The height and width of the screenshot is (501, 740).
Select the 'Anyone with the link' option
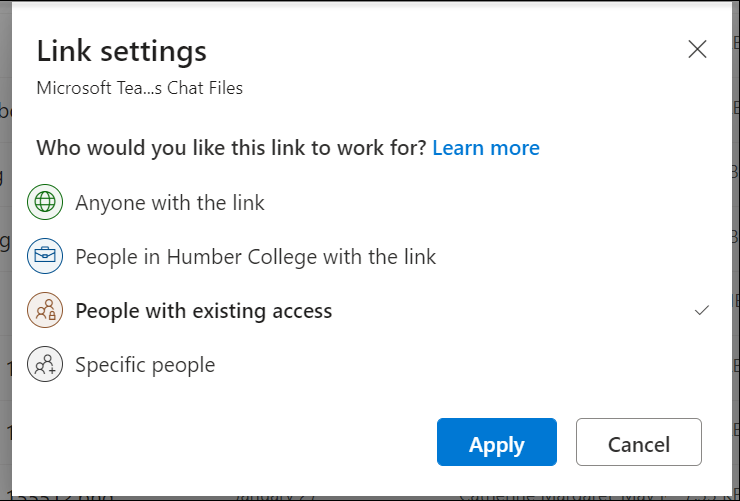(170, 203)
